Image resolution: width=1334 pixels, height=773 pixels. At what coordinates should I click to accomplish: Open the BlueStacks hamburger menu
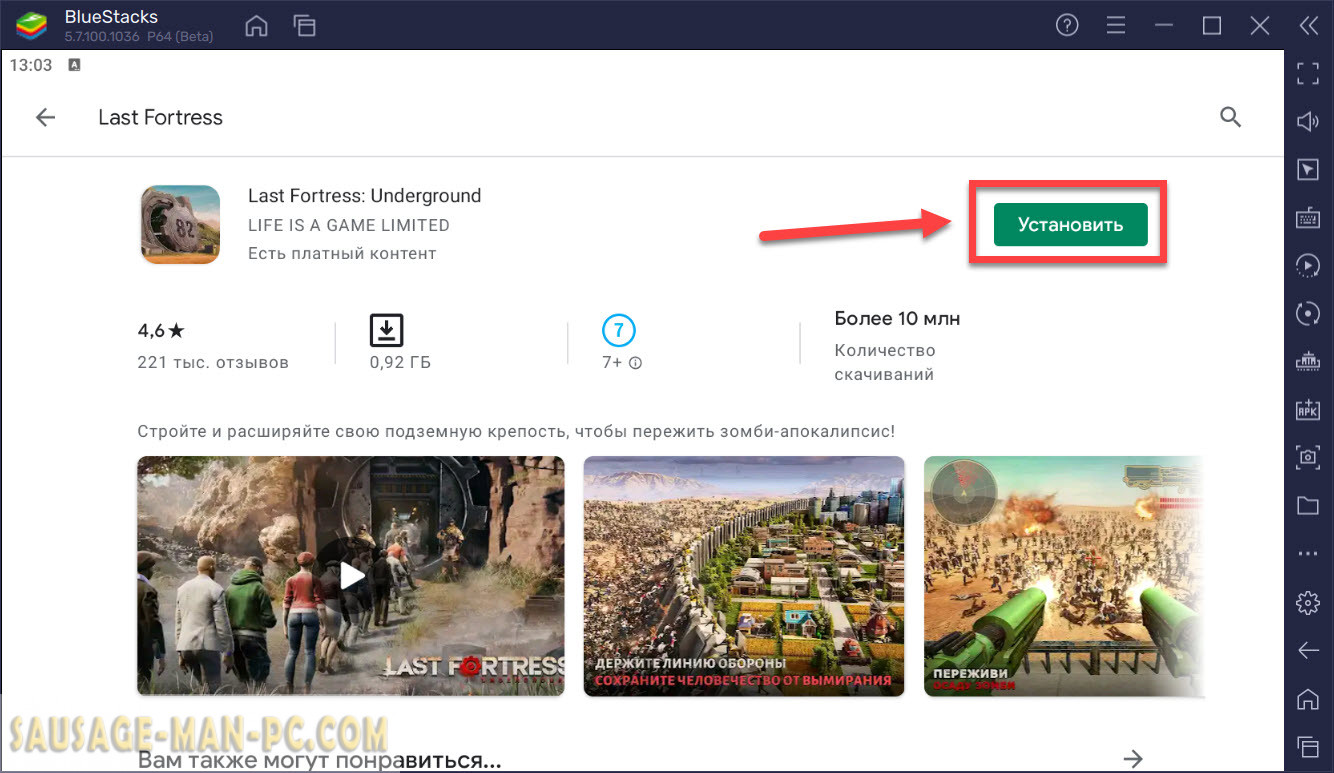pos(1116,25)
